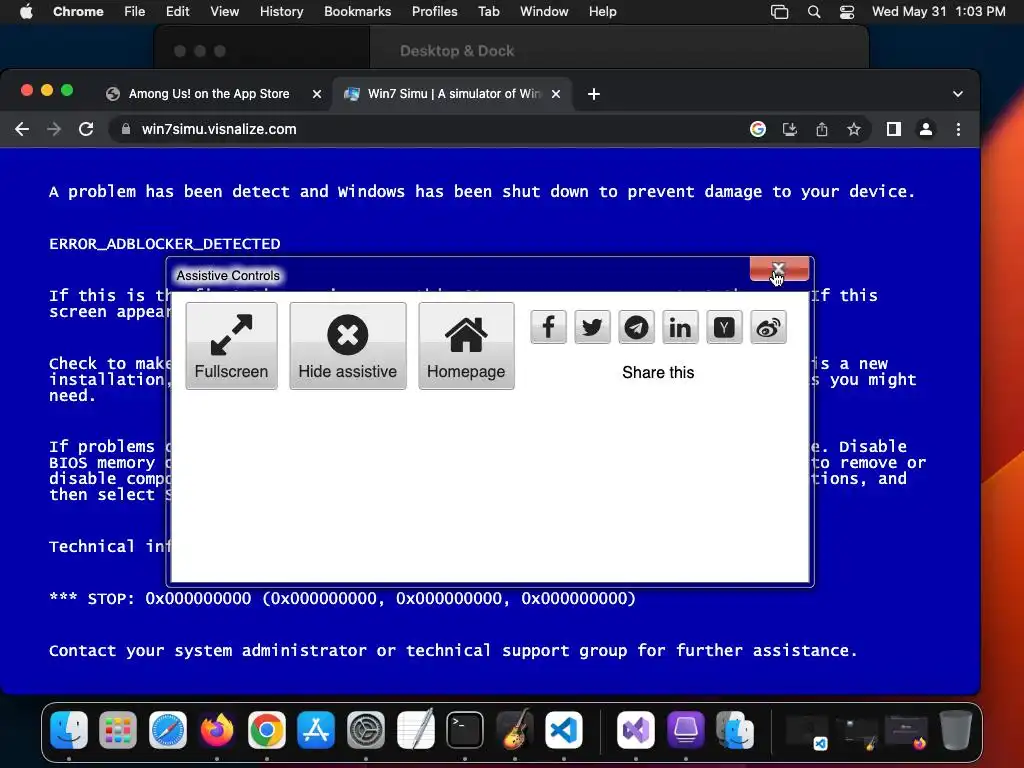1024x768 pixels.
Task: Select the Win7 Simu tab
Action: tap(453, 94)
